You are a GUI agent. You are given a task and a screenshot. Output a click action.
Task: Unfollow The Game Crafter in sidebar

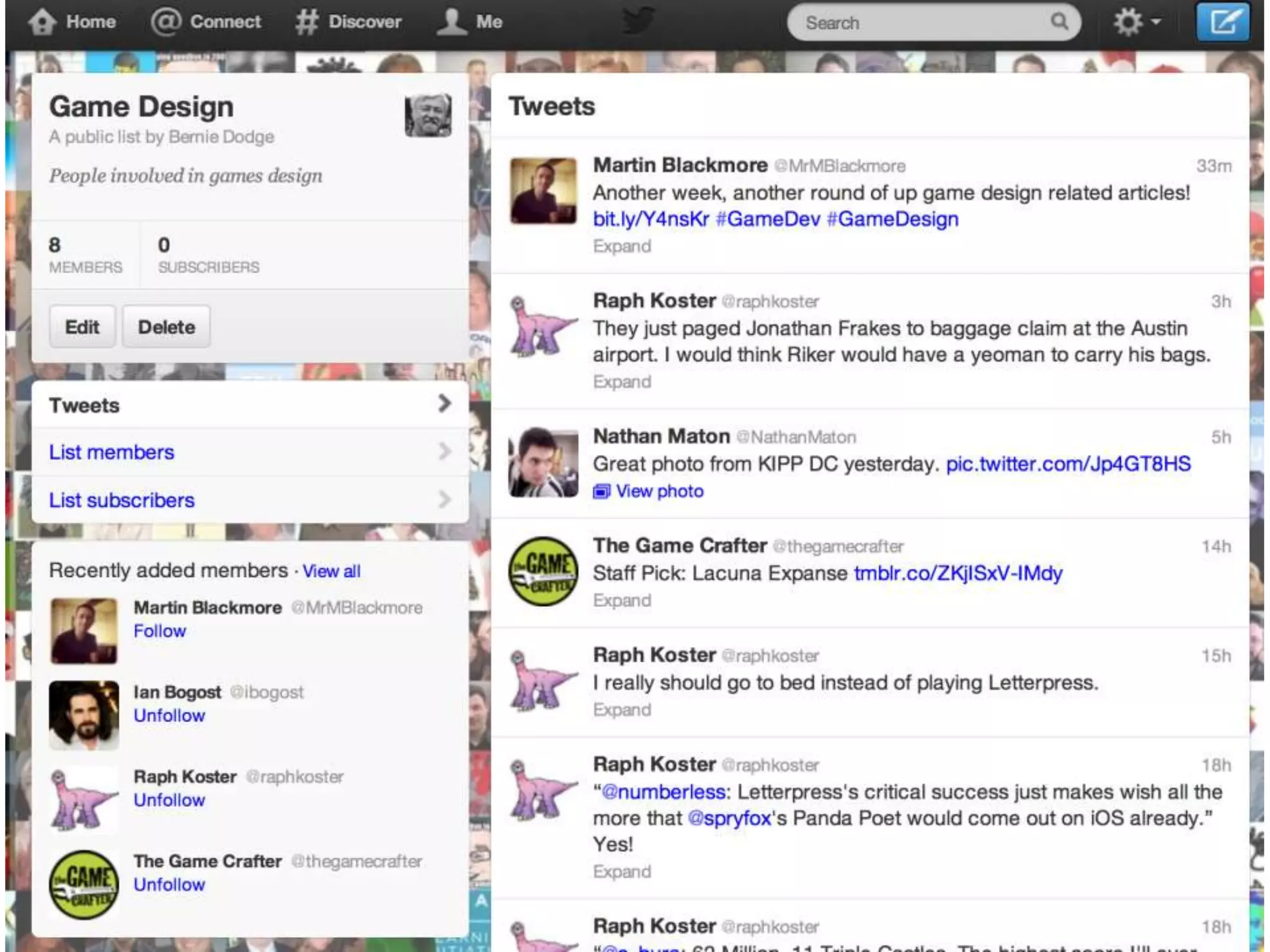169,884
